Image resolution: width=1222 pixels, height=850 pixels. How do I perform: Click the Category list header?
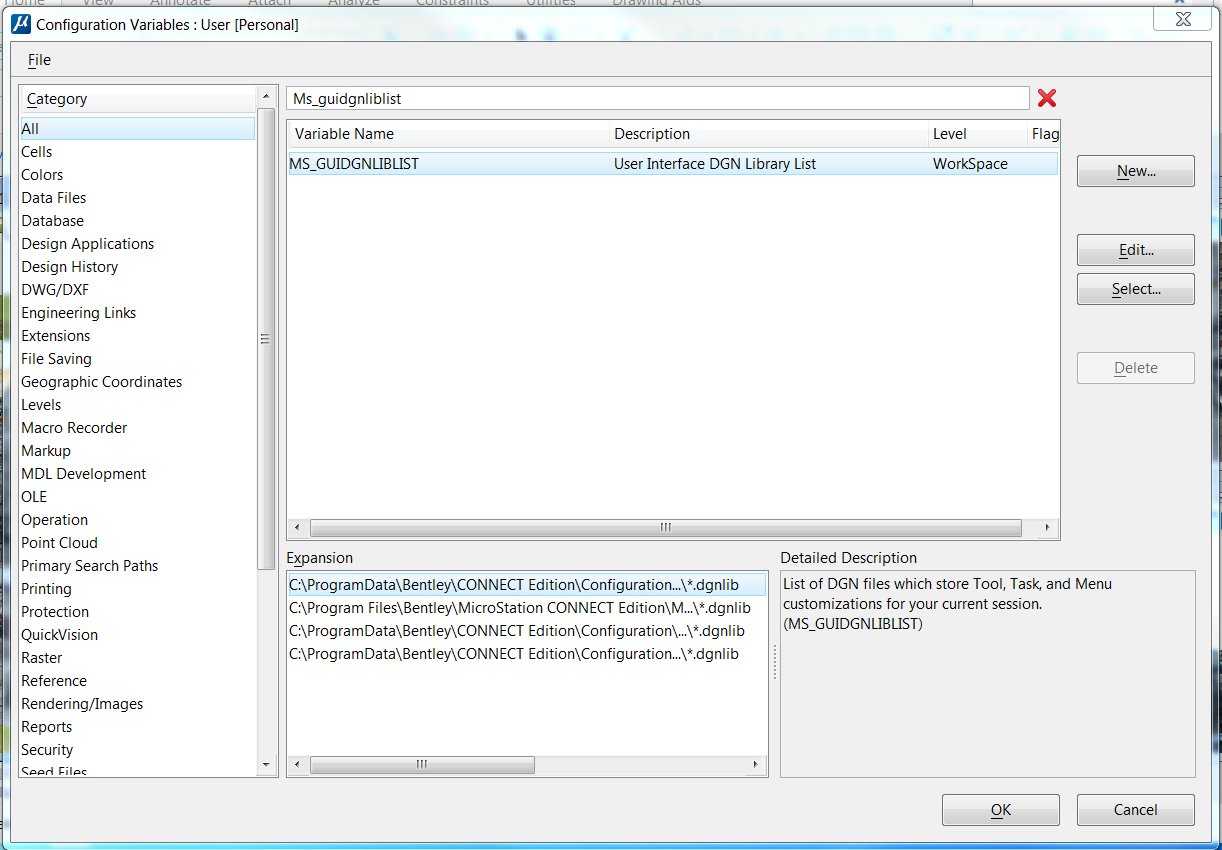click(138, 99)
